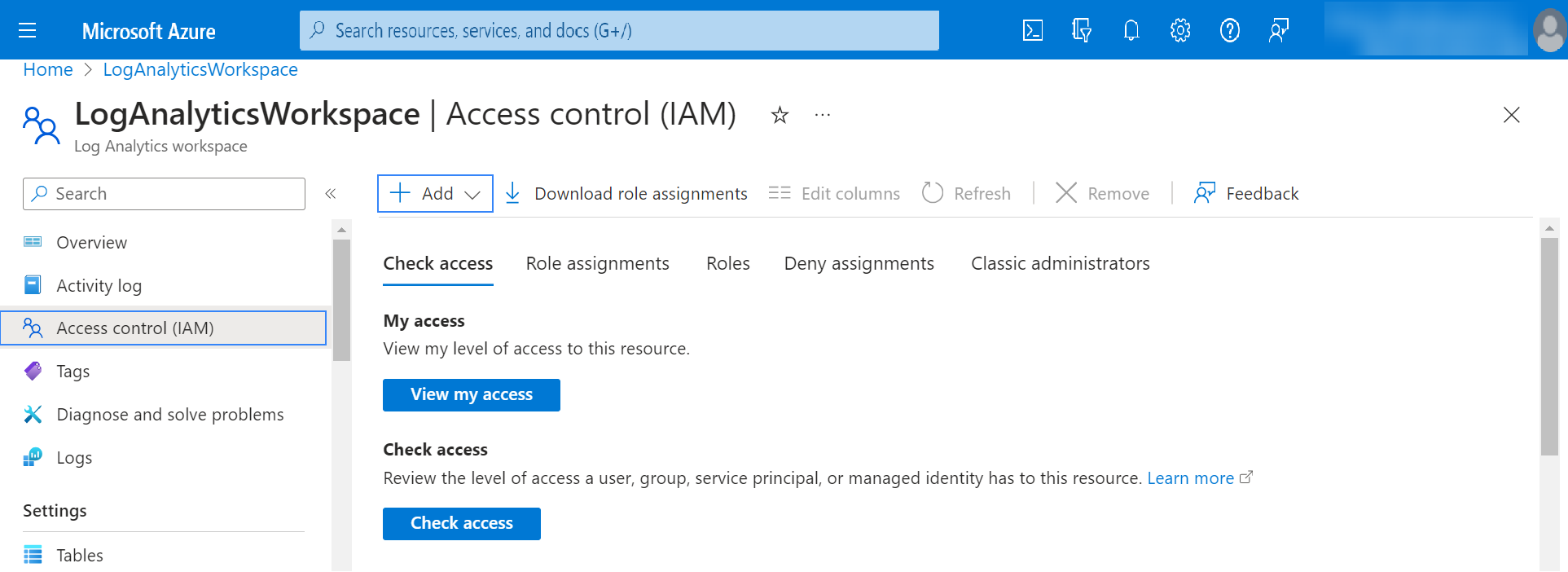Viewport: 1568px width, 572px height.
Task: Open the Azure portal hamburger menu
Action: tap(28, 31)
